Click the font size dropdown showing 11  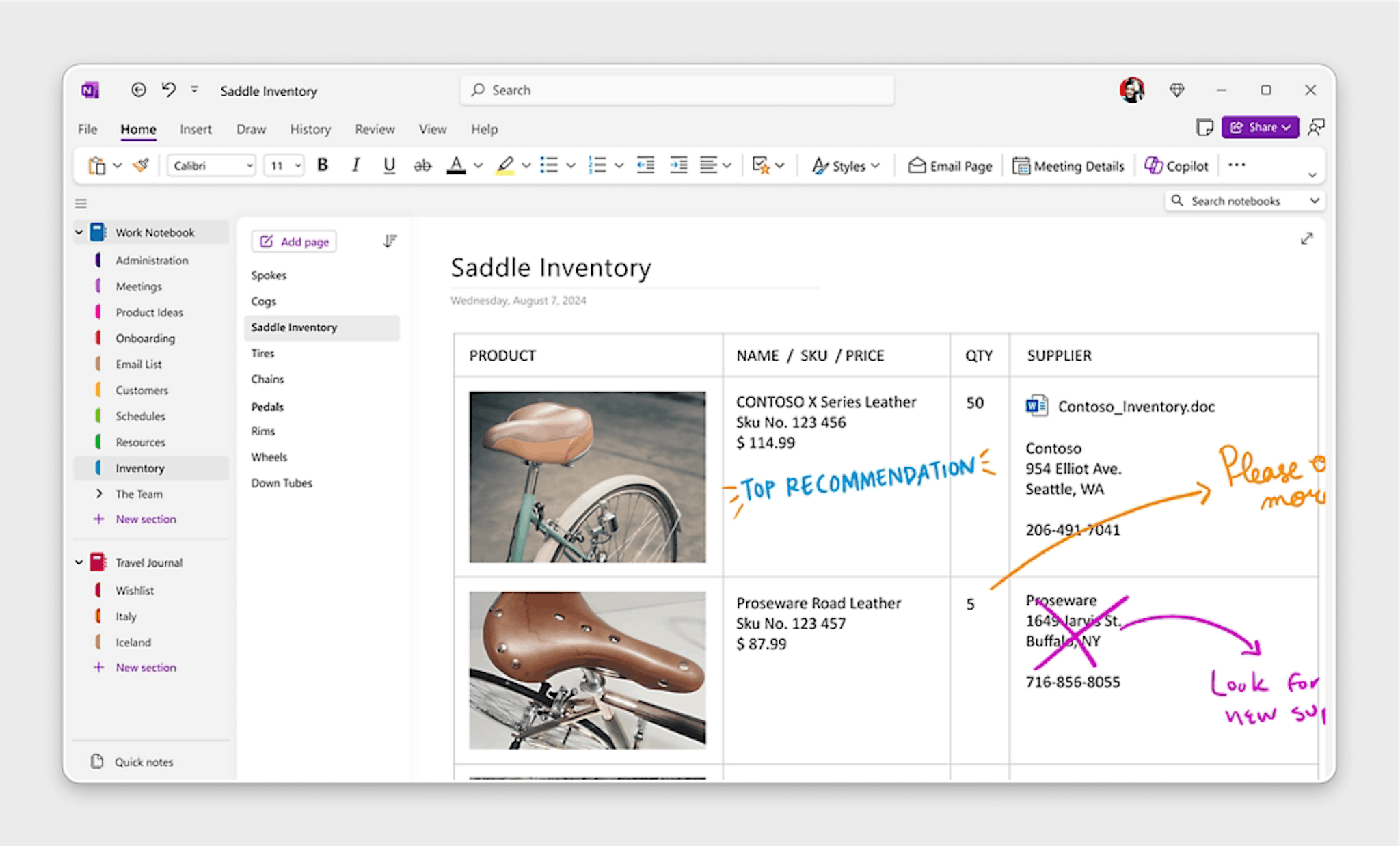(284, 166)
